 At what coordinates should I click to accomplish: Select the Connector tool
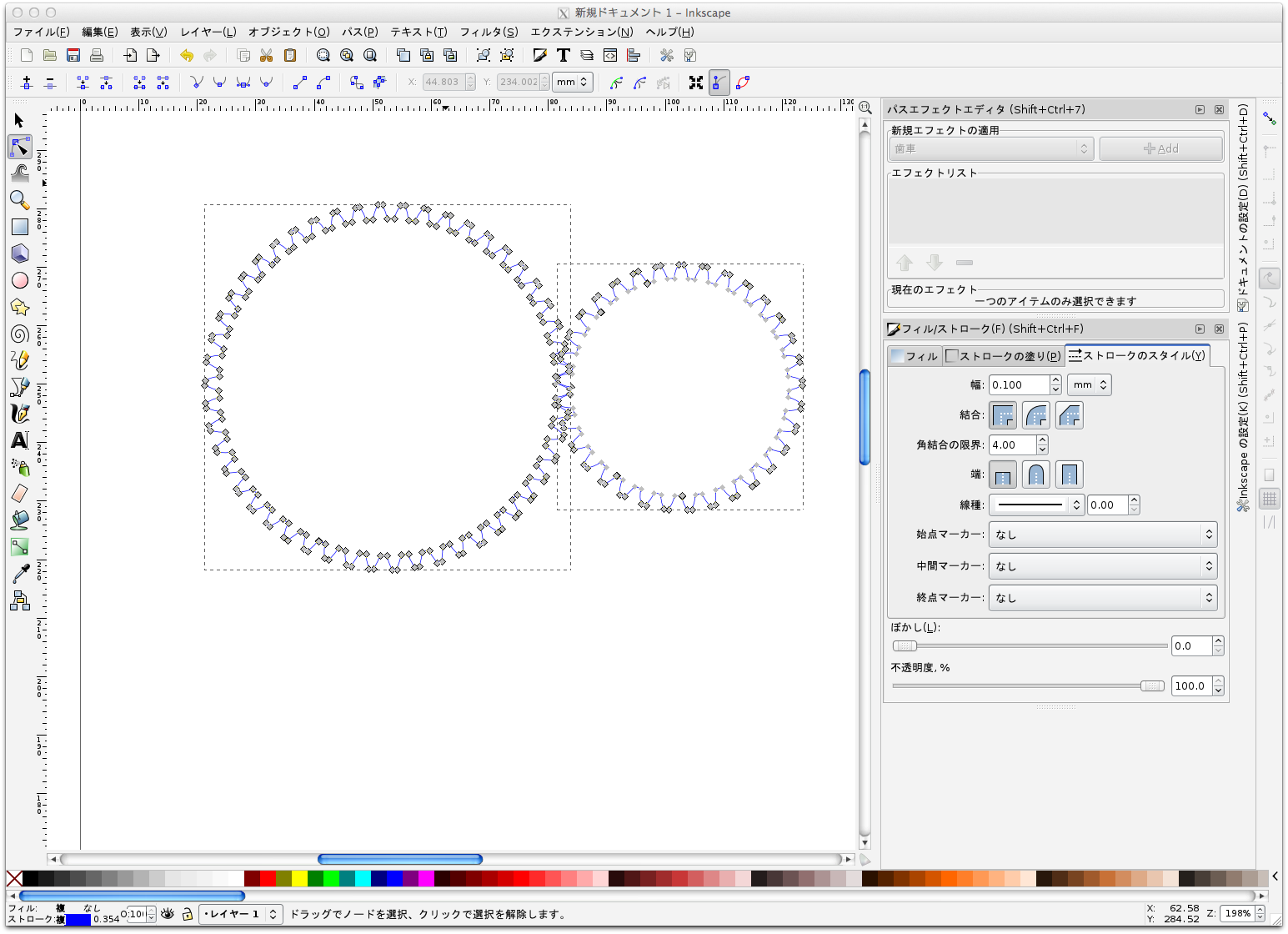20,600
